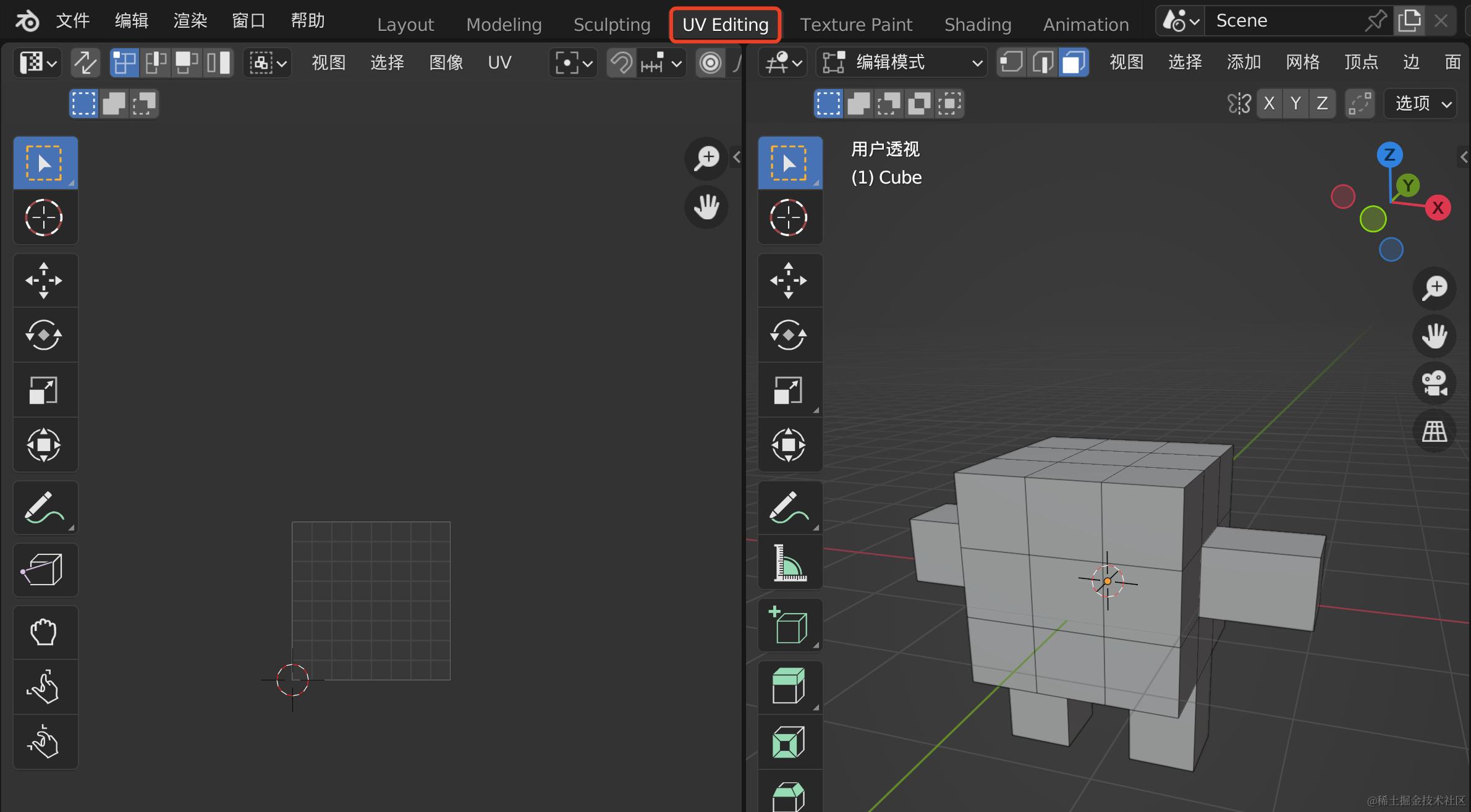
Task: Enable face select mode in 3D viewport
Action: click(x=1074, y=62)
